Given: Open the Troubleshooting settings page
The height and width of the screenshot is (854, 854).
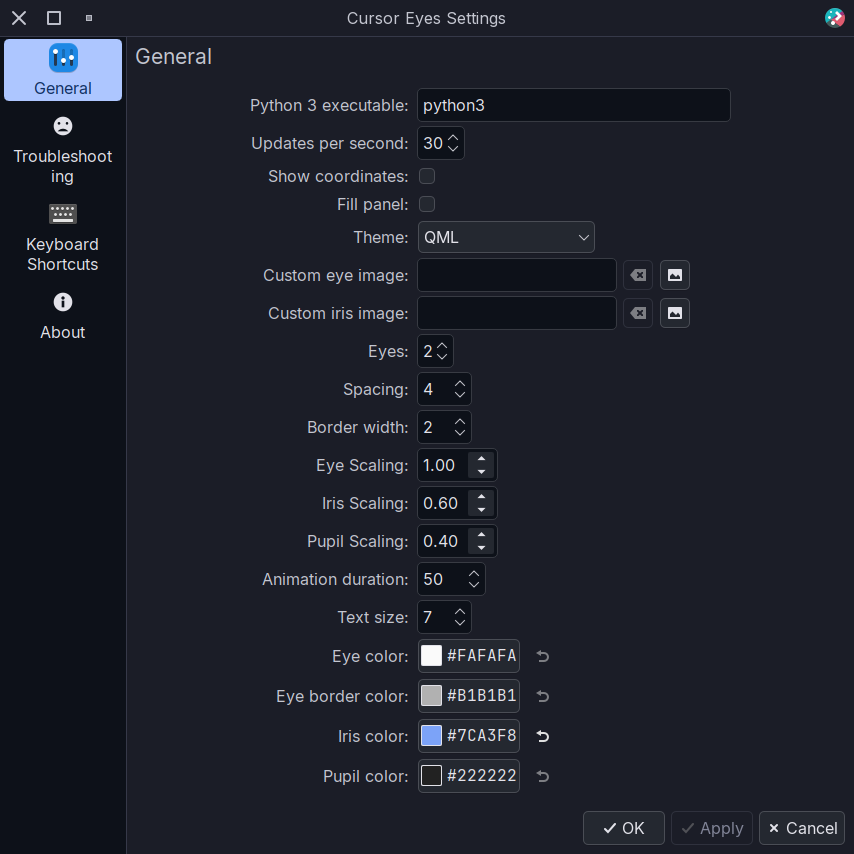Looking at the screenshot, I should point(63,150).
